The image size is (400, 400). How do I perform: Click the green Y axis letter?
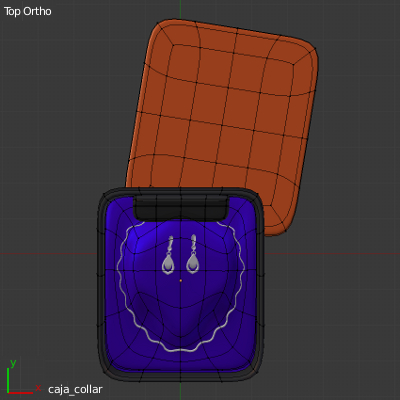tap(13, 363)
